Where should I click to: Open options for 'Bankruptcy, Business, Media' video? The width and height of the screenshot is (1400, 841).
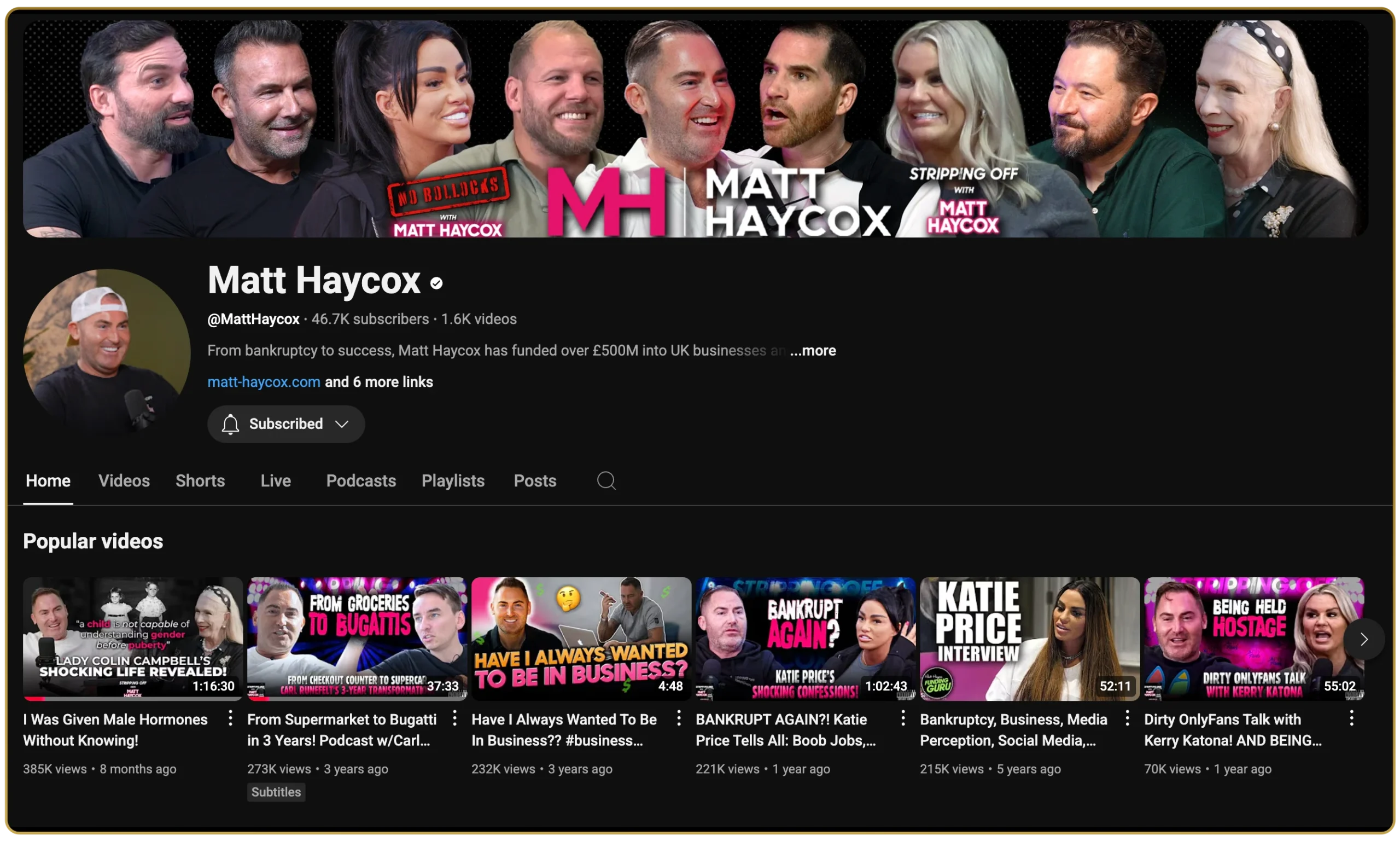coord(1127,718)
